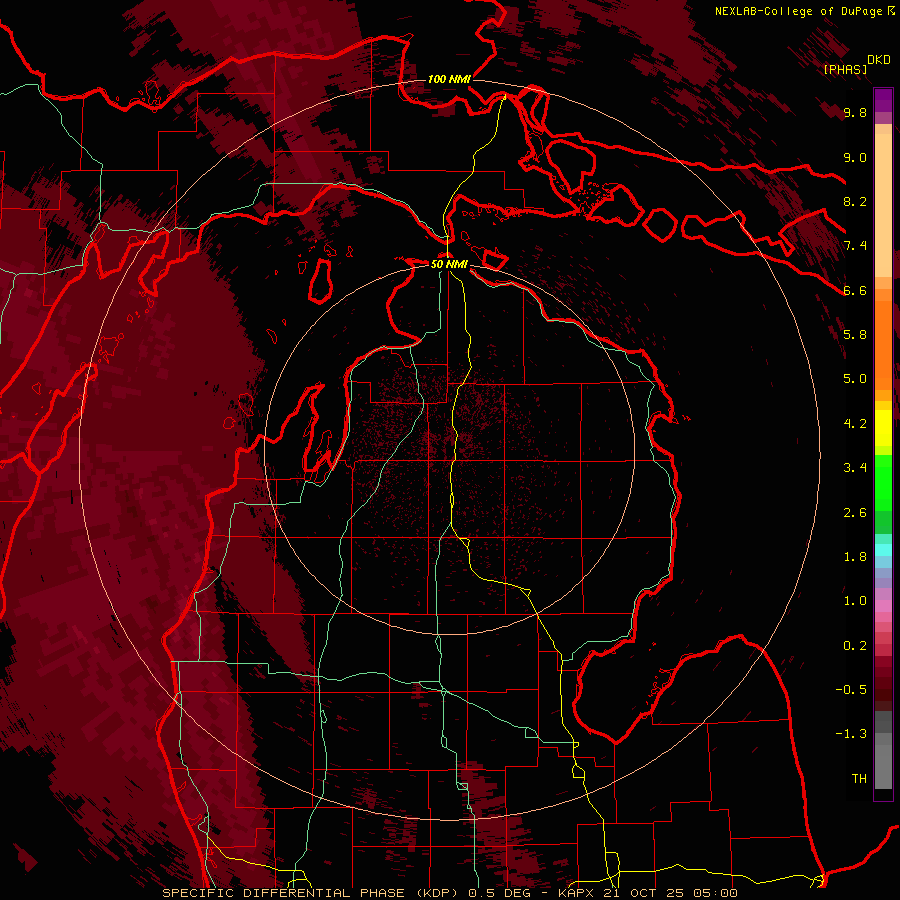Click the 2.6 legend value
The width and height of the screenshot is (900, 900).
click(x=855, y=513)
